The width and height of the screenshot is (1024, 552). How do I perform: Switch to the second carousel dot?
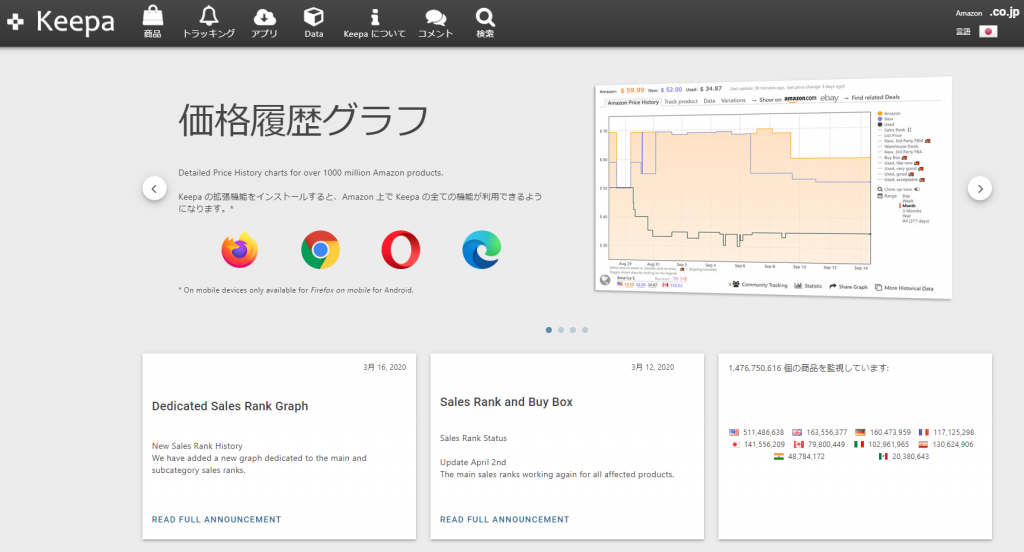[x=560, y=329]
